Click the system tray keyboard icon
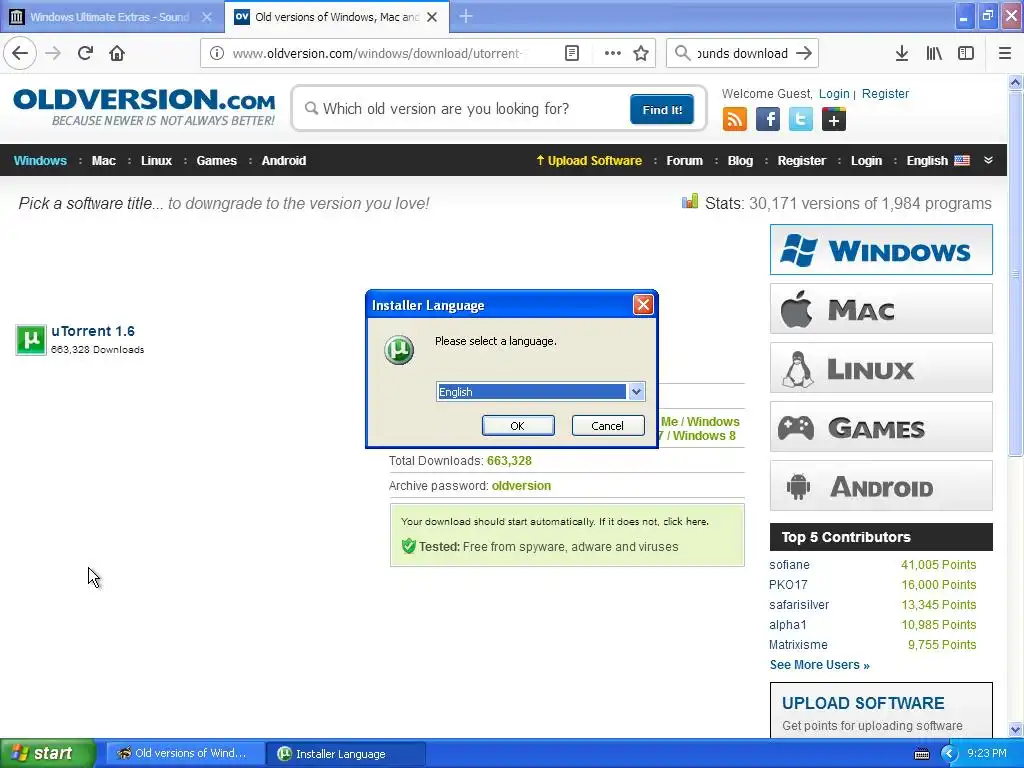The height and width of the screenshot is (768, 1024). click(x=921, y=754)
